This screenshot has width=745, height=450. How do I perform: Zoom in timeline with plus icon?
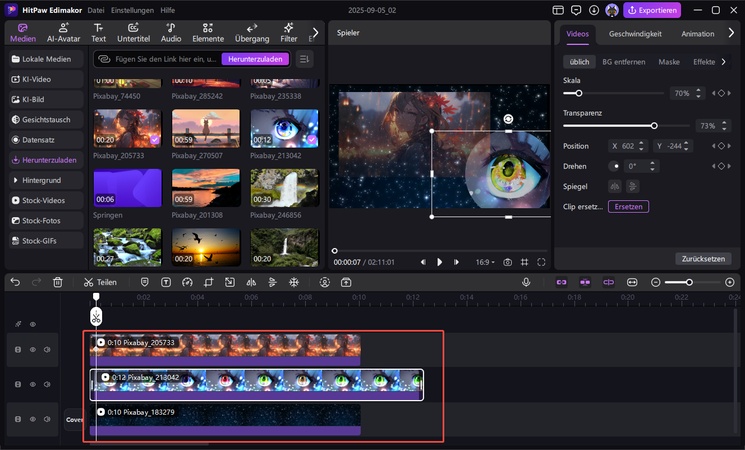click(x=730, y=282)
